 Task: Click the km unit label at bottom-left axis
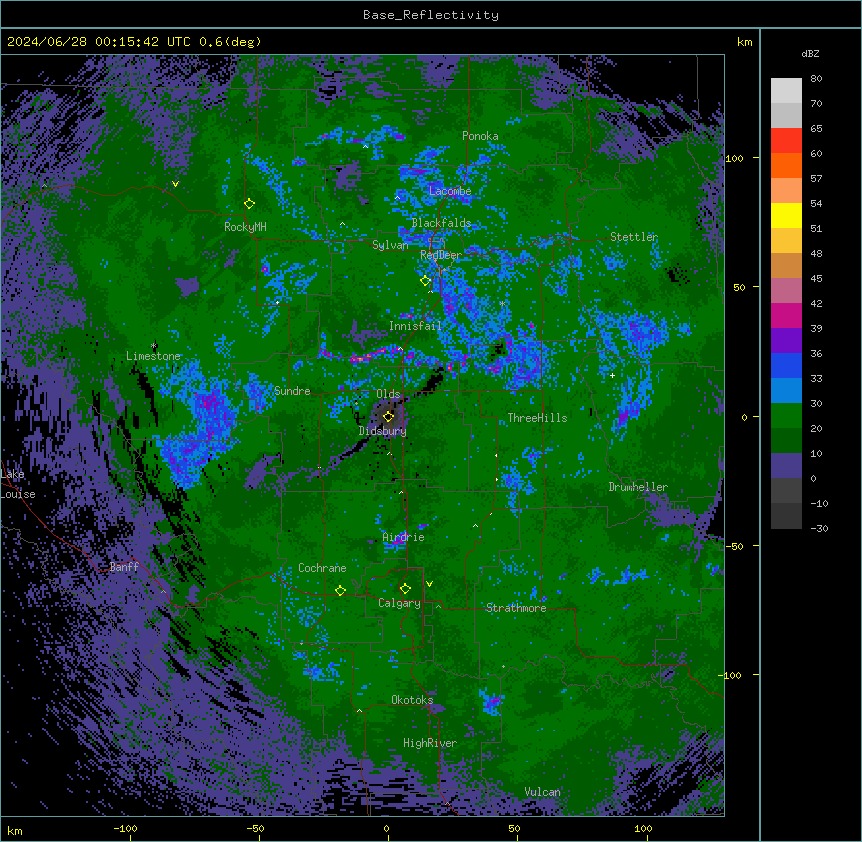(15, 831)
